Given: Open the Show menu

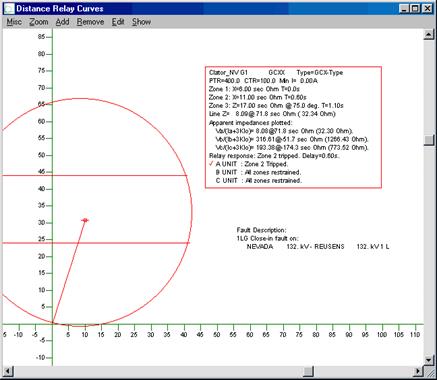Looking at the screenshot, I should tap(141, 22).
